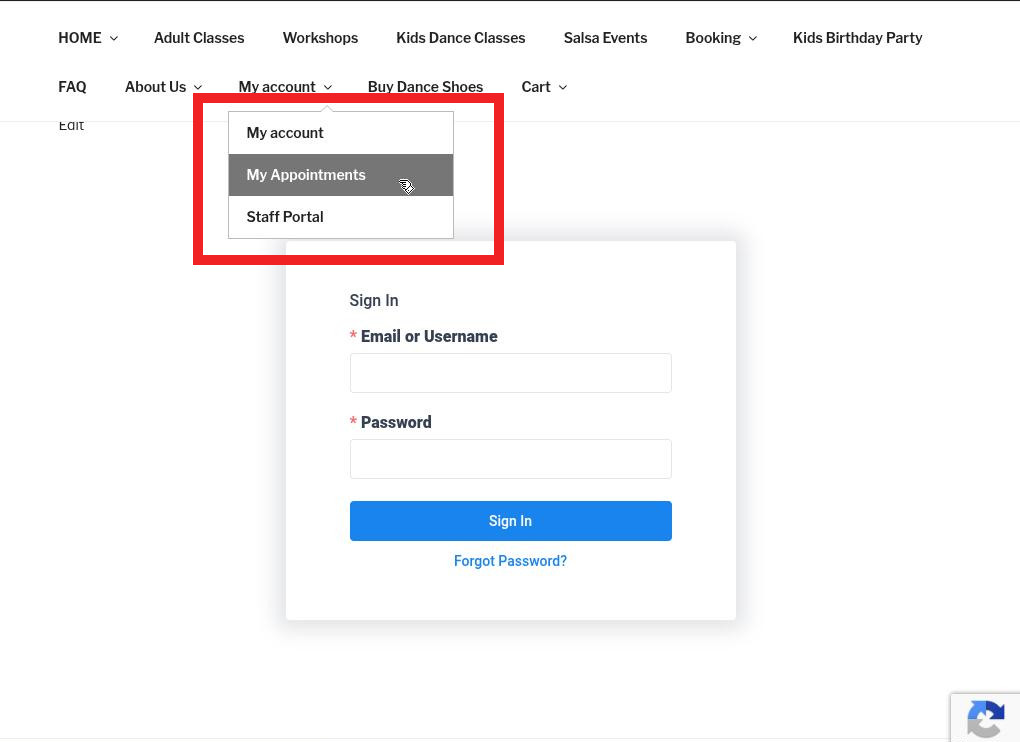Open Buy Dance Shoes link
The width and height of the screenshot is (1020, 742).
425,87
